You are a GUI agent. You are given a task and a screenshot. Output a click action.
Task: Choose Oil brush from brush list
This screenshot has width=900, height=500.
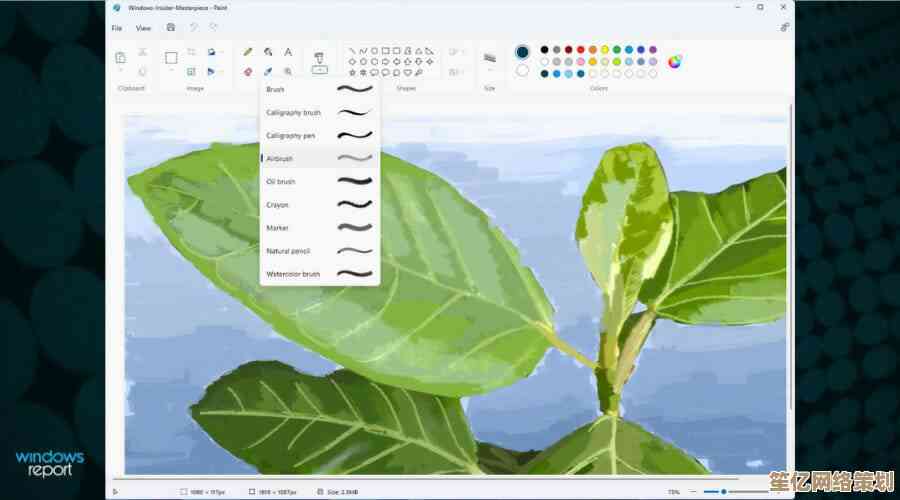pos(281,181)
